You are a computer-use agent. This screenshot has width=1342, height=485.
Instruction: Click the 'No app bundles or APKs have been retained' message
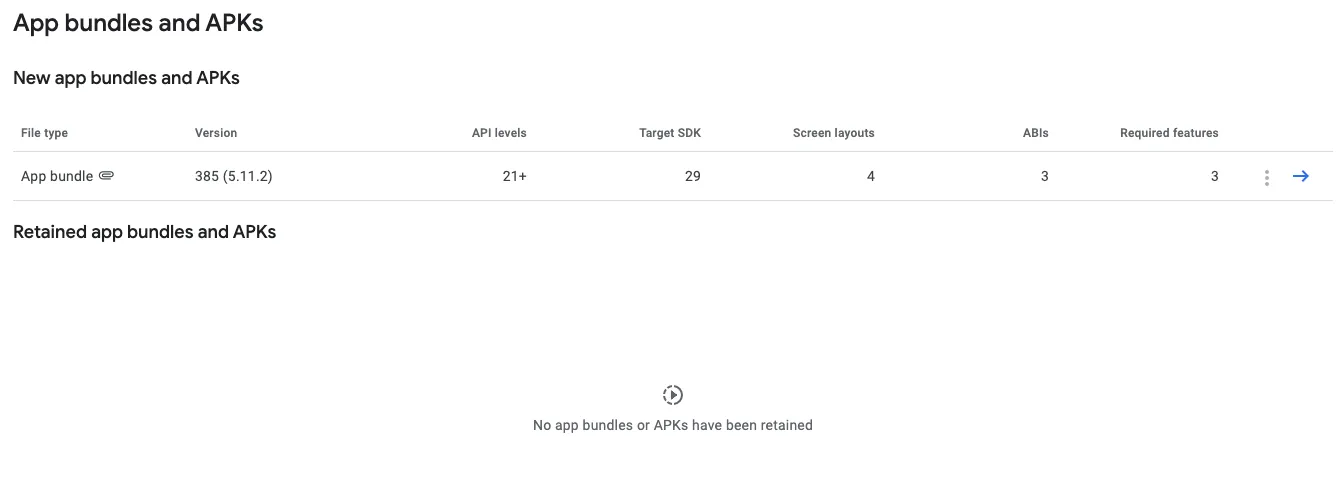(x=672, y=425)
